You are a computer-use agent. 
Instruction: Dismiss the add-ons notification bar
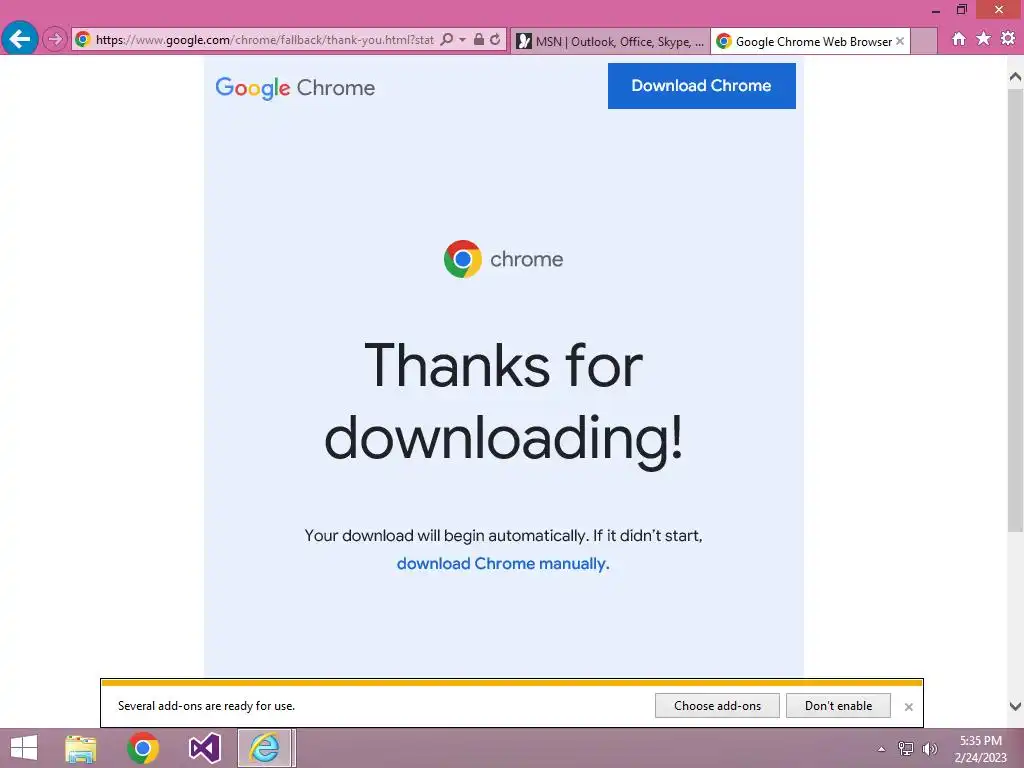pos(908,707)
